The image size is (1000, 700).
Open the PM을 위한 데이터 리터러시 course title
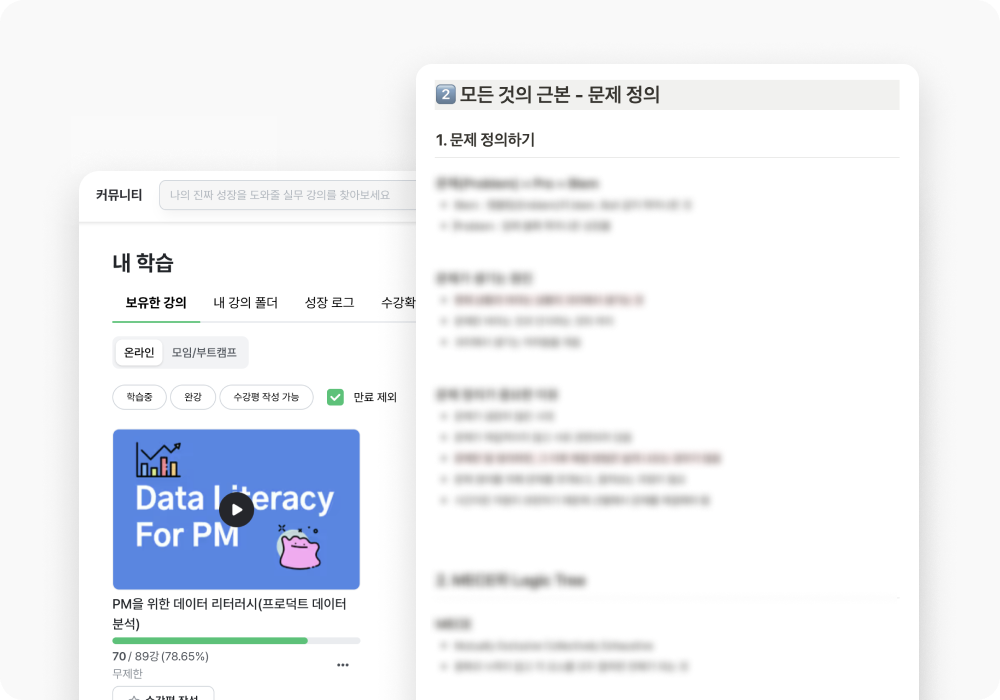pos(230,613)
